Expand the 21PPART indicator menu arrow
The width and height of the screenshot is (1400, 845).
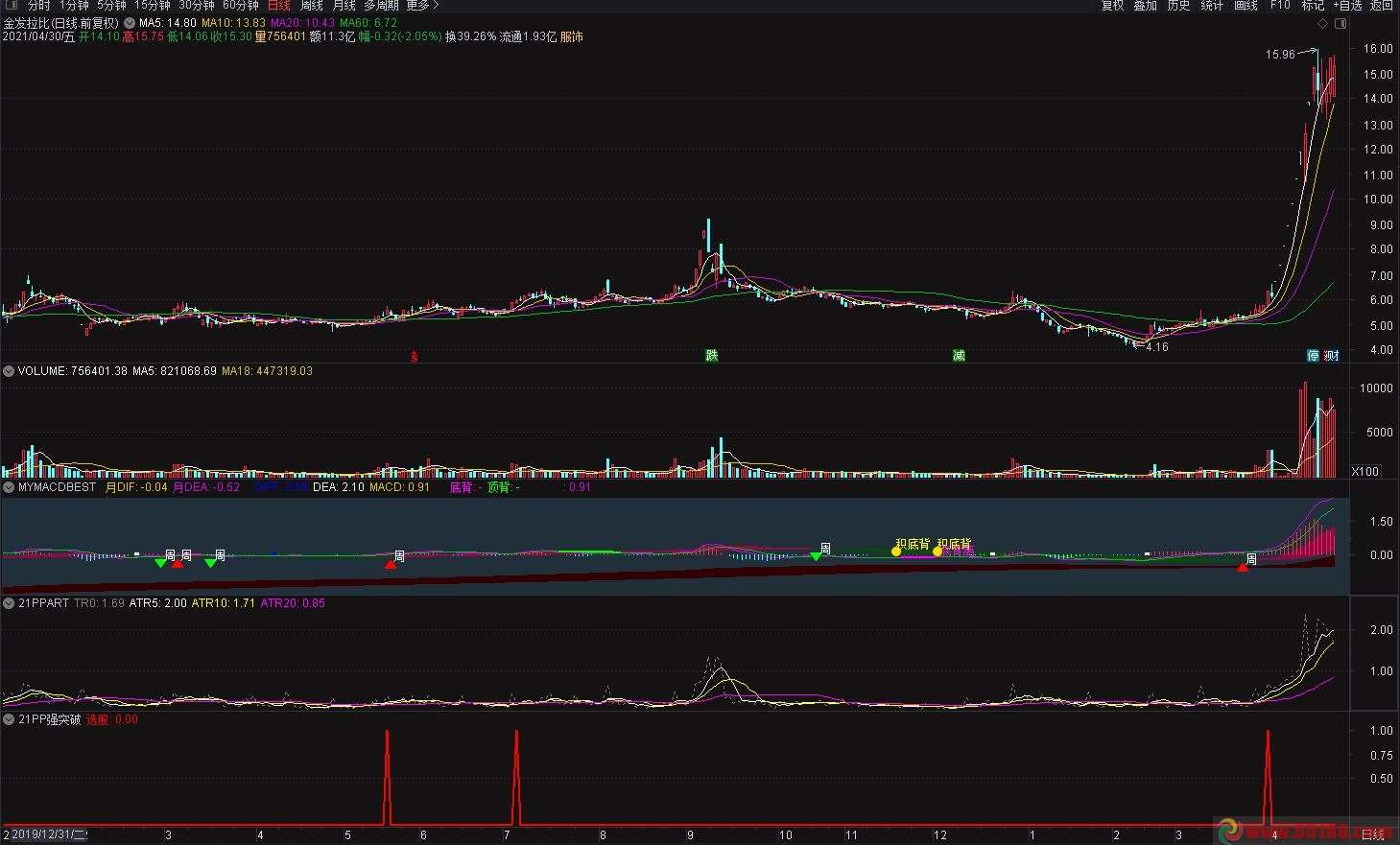[9, 603]
